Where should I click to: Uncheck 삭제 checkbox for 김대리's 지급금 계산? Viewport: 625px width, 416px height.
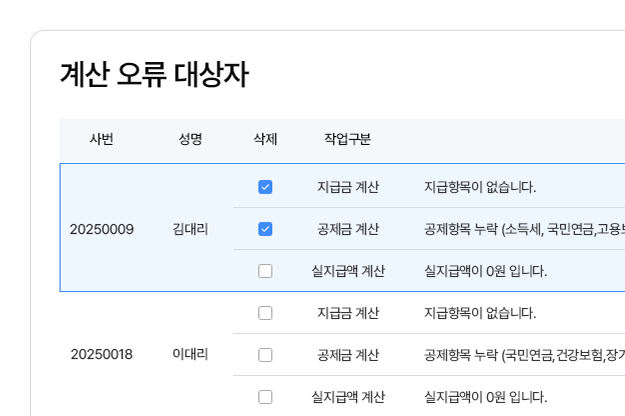265,187
